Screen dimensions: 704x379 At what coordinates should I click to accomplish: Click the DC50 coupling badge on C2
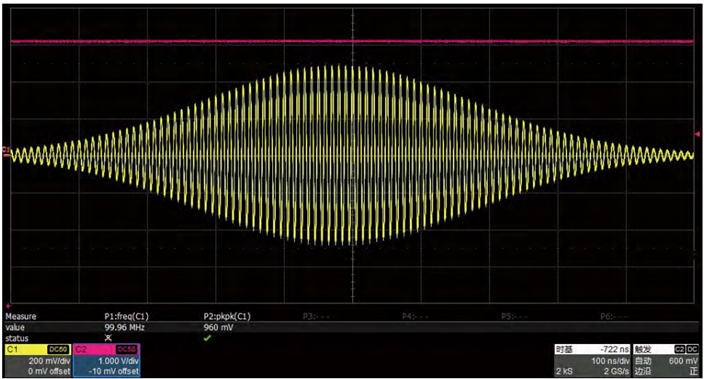(127, 349)
